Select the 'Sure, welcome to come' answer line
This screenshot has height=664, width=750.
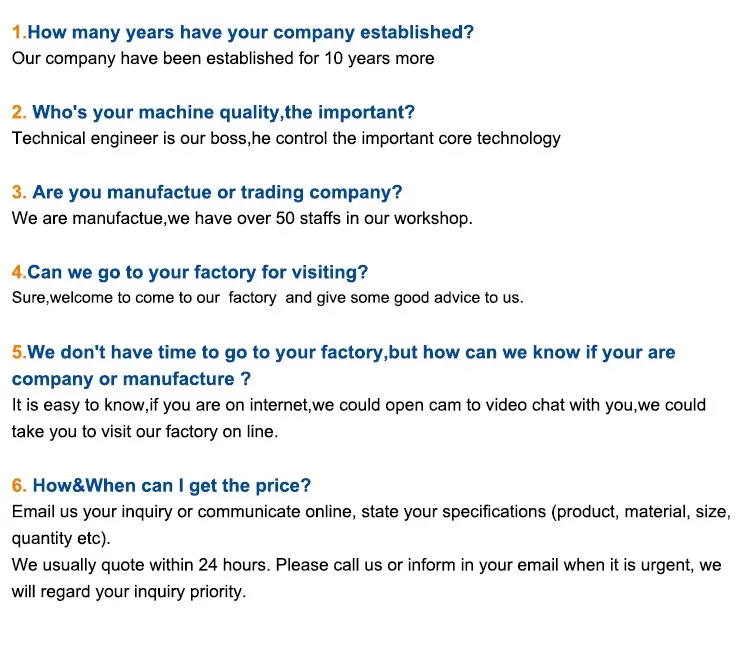point(267,298)
